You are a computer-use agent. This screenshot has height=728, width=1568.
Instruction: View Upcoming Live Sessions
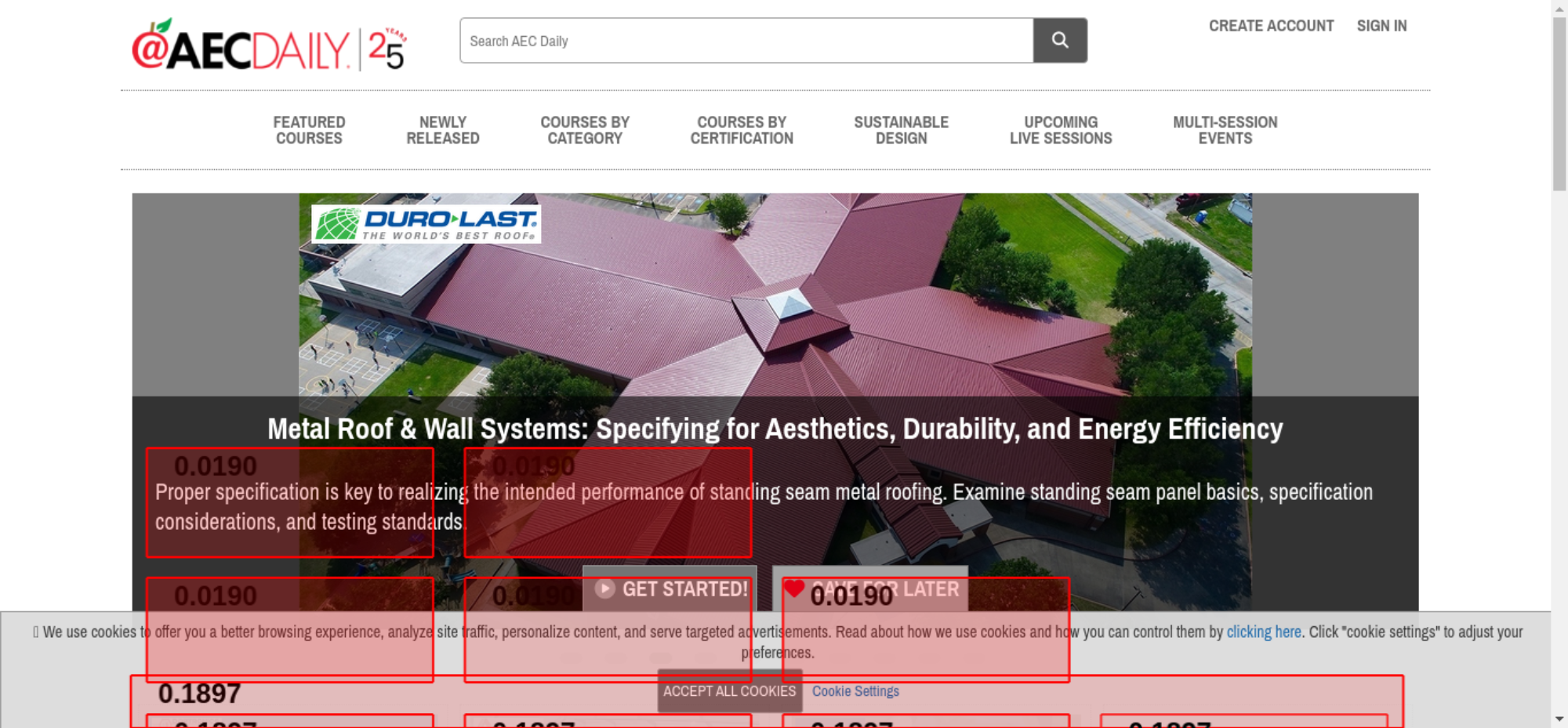pyautogui.click(x=1061, y=130)
